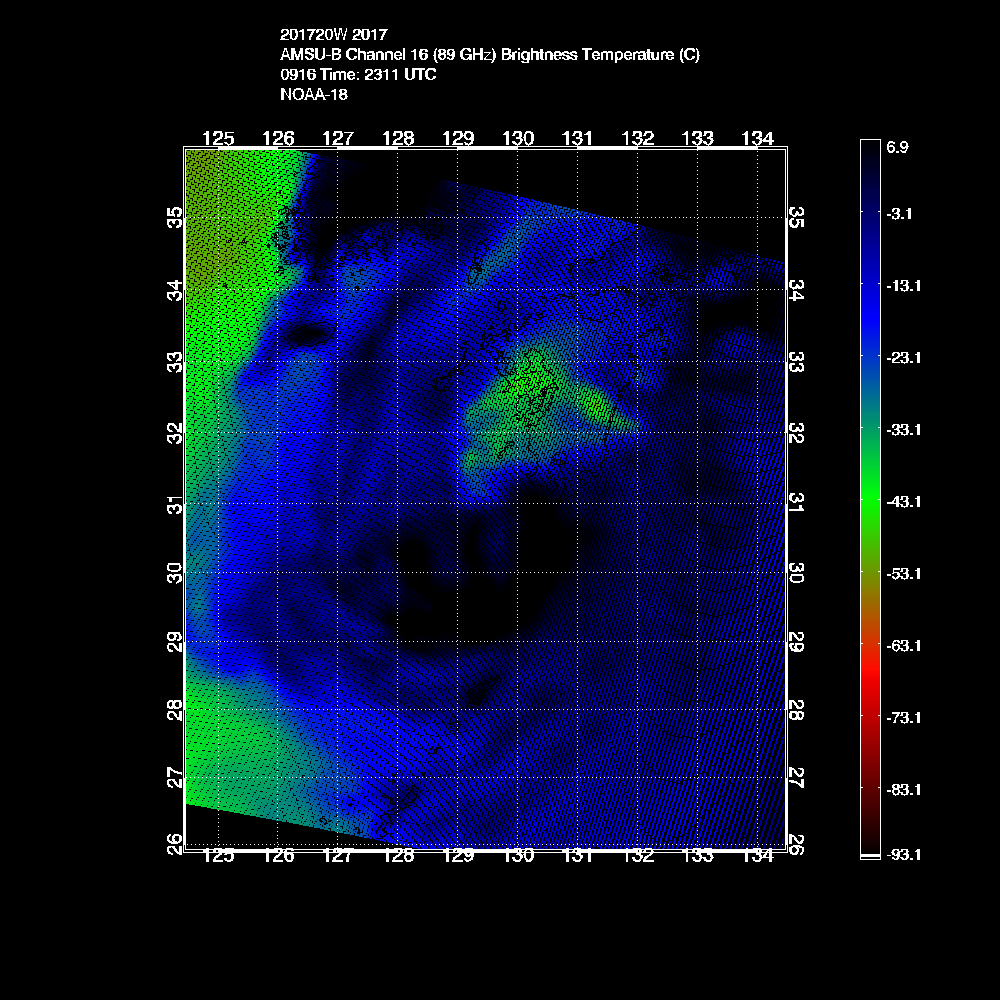Click longitude label "130" on the top axis
1000x1000 pixels.
point(518,138)
